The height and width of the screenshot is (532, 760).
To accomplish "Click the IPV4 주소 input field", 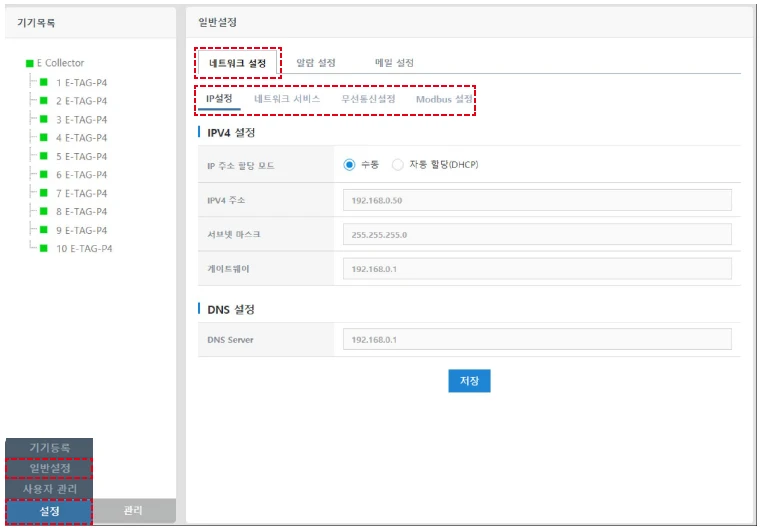I will [537, 200].
